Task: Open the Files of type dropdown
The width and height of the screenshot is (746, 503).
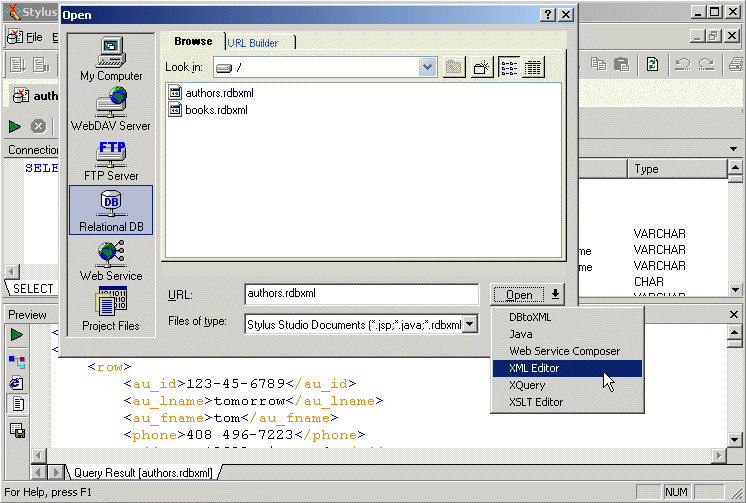Action: (471, 324)
